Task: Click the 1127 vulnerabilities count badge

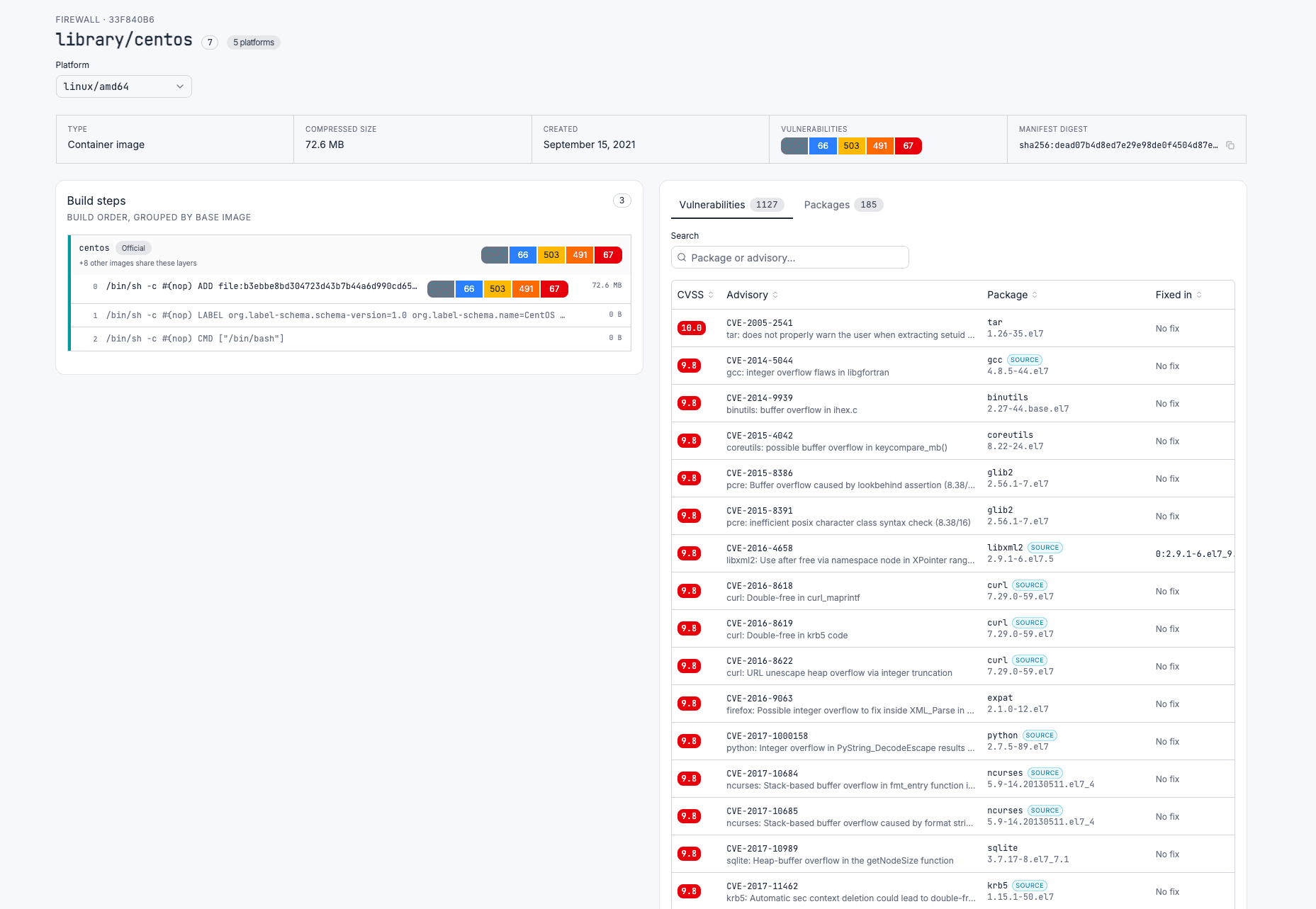Action: [x=767, y=205]
